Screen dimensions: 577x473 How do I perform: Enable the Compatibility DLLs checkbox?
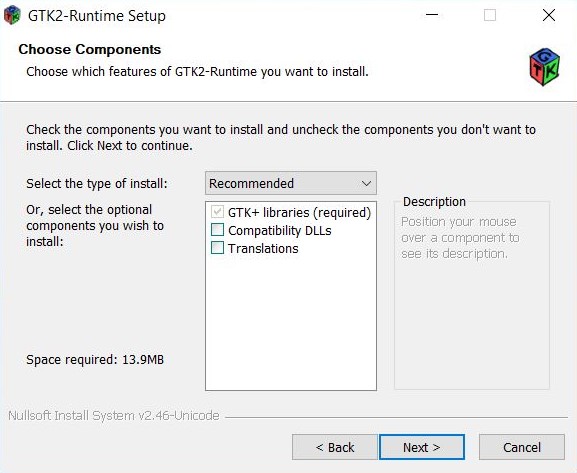pos(217,230)
